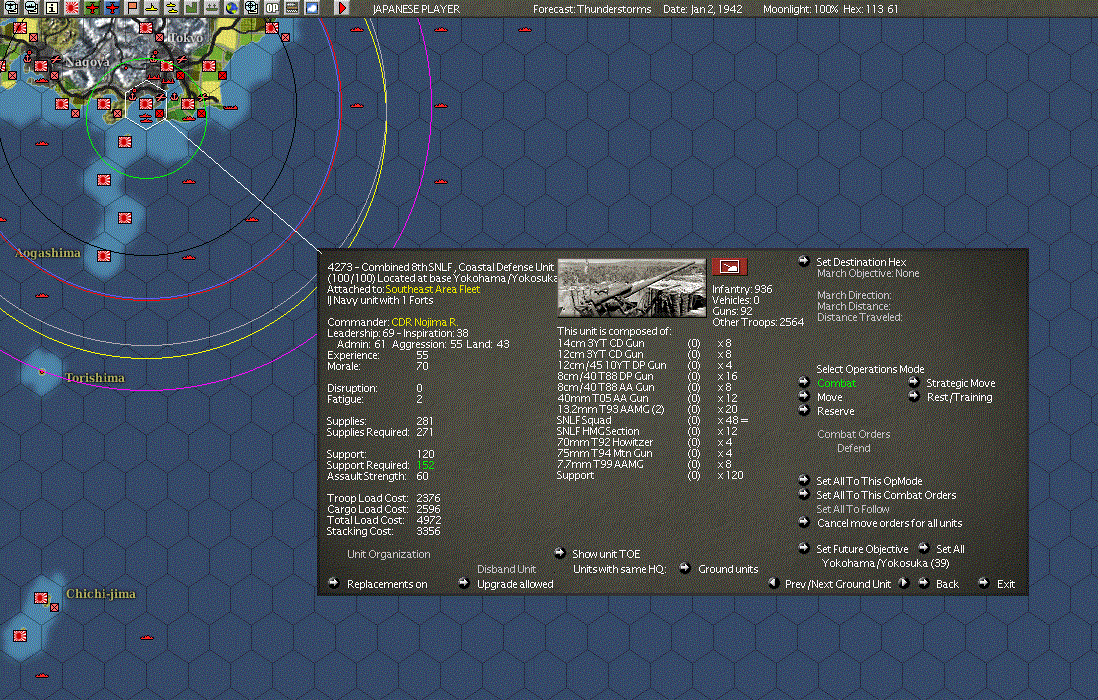The width and height of the screenshot is (1098, 700).
Task: Click the 75mm T94 Mtn Gun row
Action: point(644,453)
